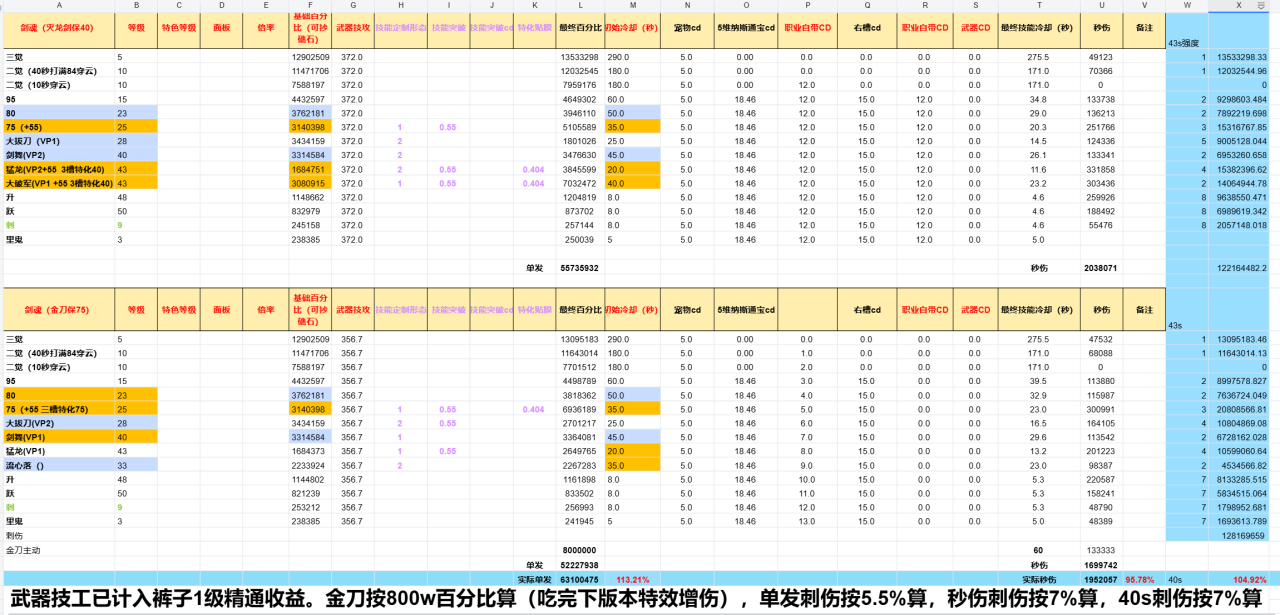Select the 75（+55 三槽特化75）cell

59,409
